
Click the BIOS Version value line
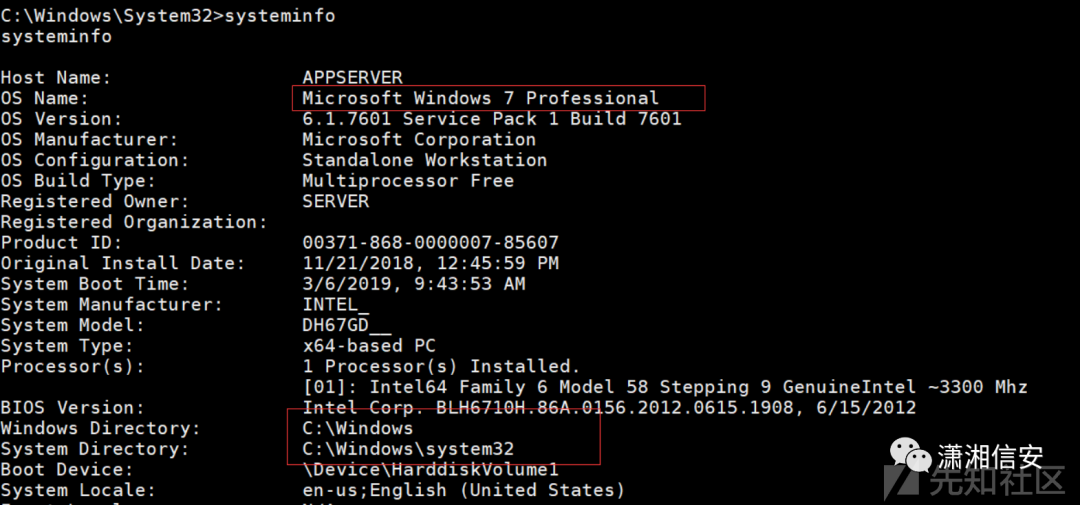point(608,408)
